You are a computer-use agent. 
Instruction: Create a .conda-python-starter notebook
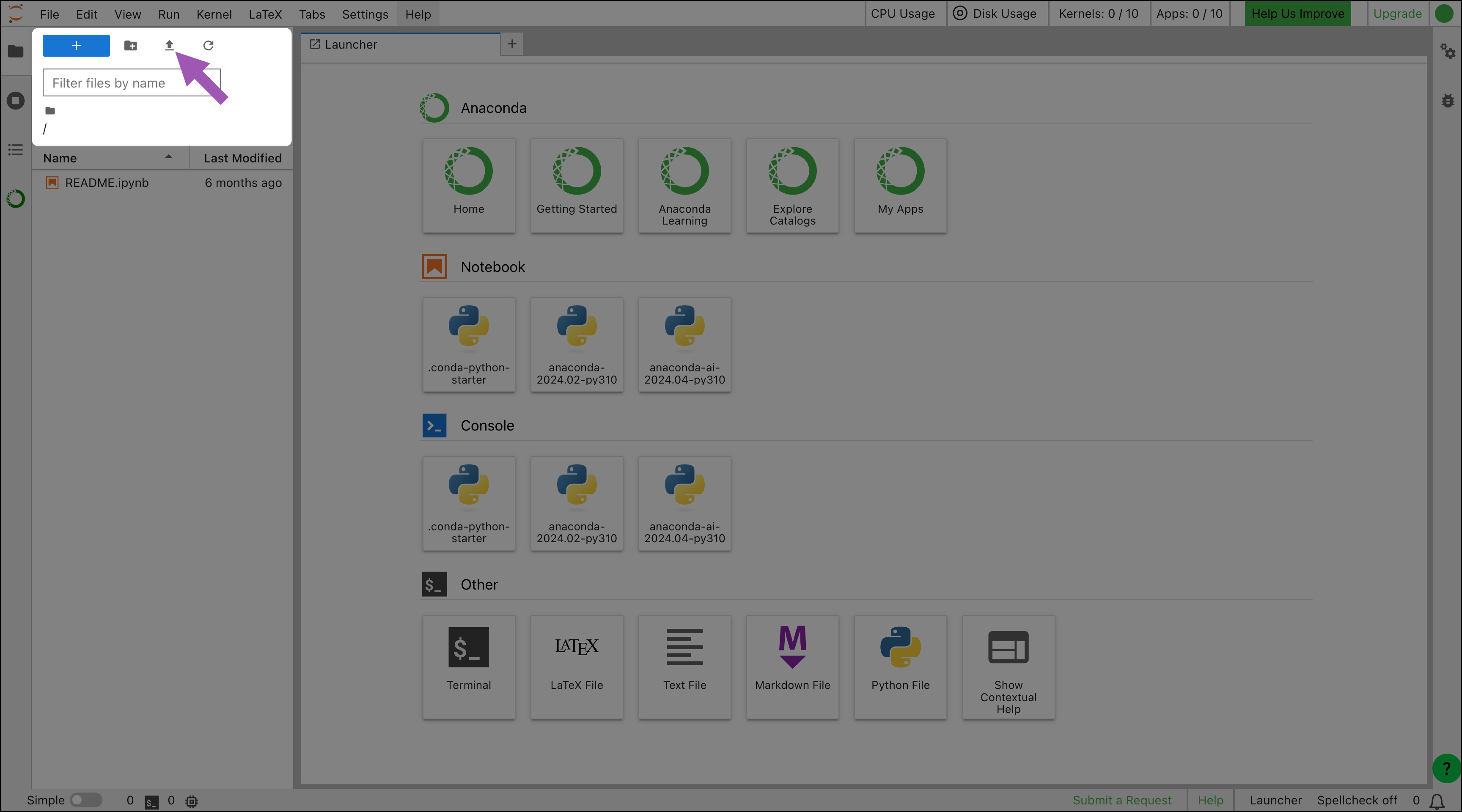coord(469,344)
